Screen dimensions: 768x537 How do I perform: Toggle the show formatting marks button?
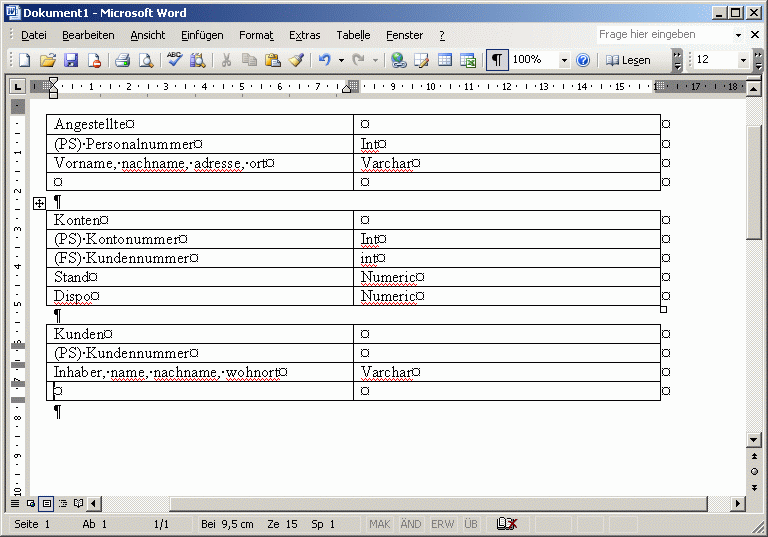pyautogui.click(x=497, y=60)
